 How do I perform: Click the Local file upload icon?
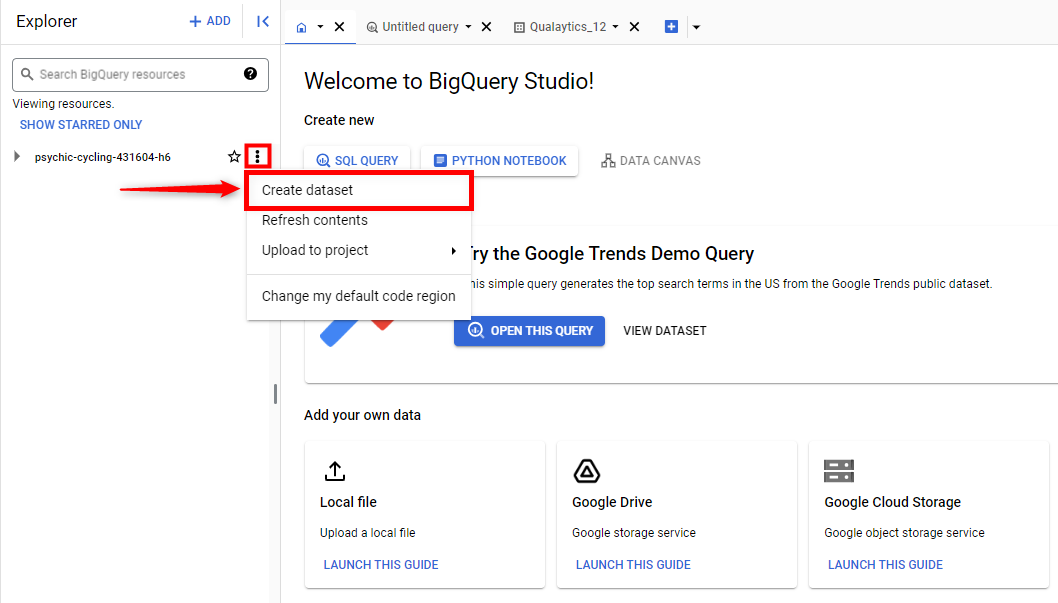[x=335, y=471]
